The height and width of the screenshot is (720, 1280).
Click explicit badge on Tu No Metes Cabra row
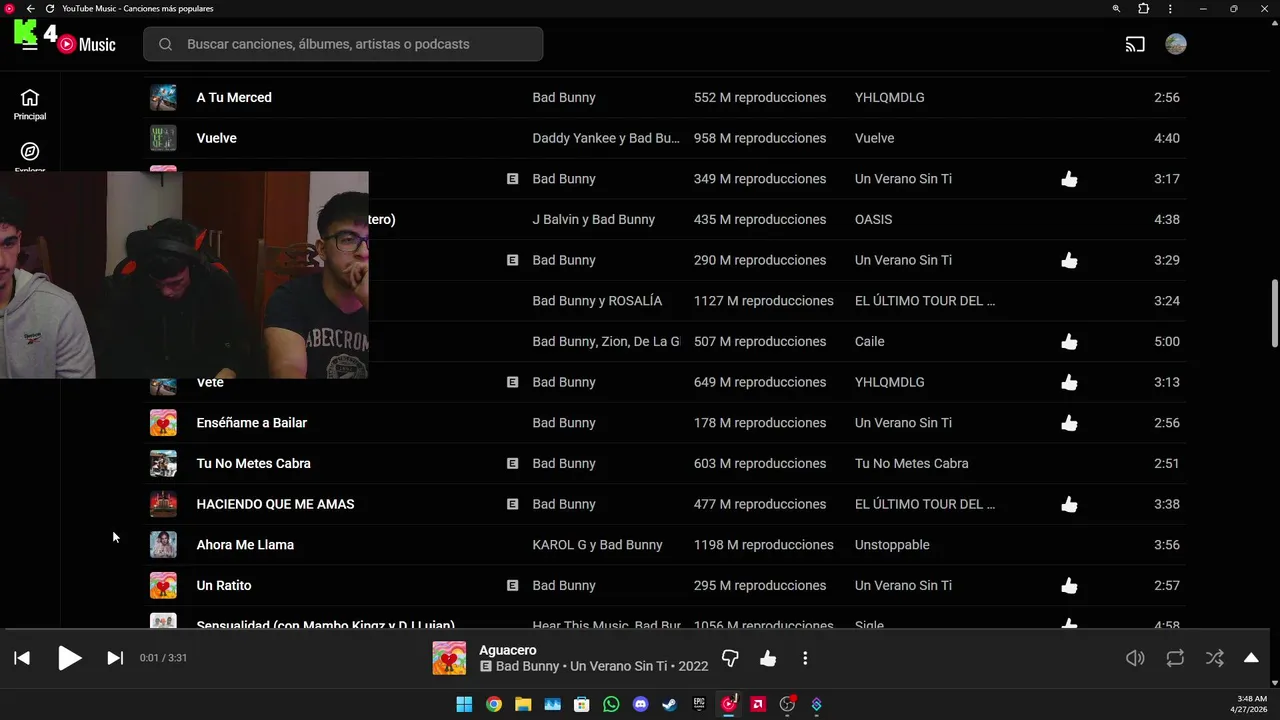(512, 463)
